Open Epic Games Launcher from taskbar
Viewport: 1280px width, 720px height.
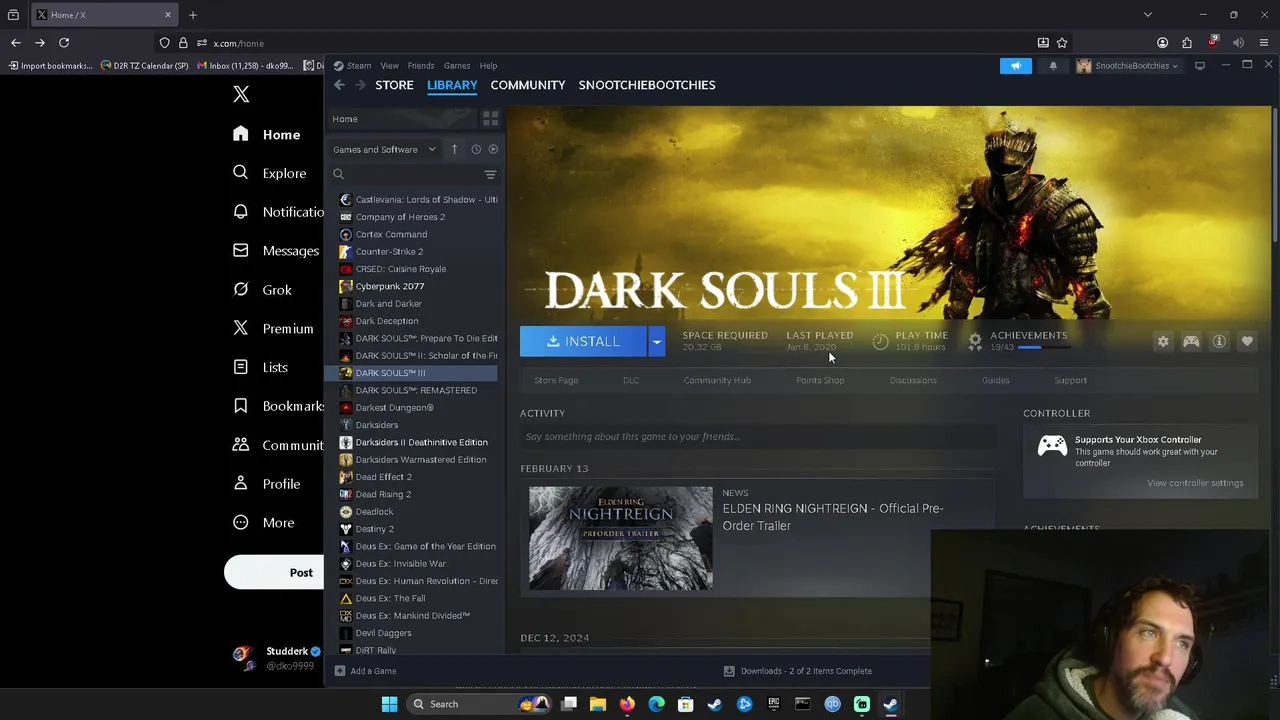click(773, 704)
